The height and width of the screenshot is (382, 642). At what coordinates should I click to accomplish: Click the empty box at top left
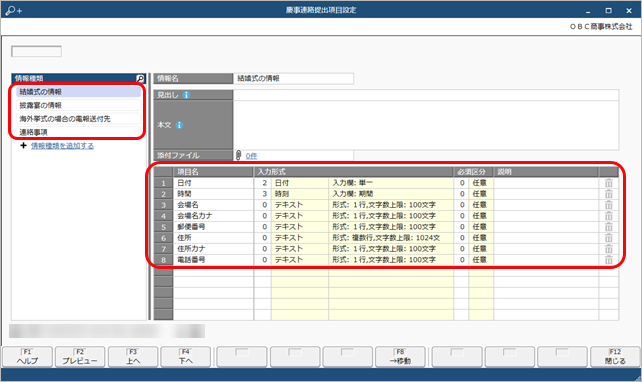pos(36,52)
